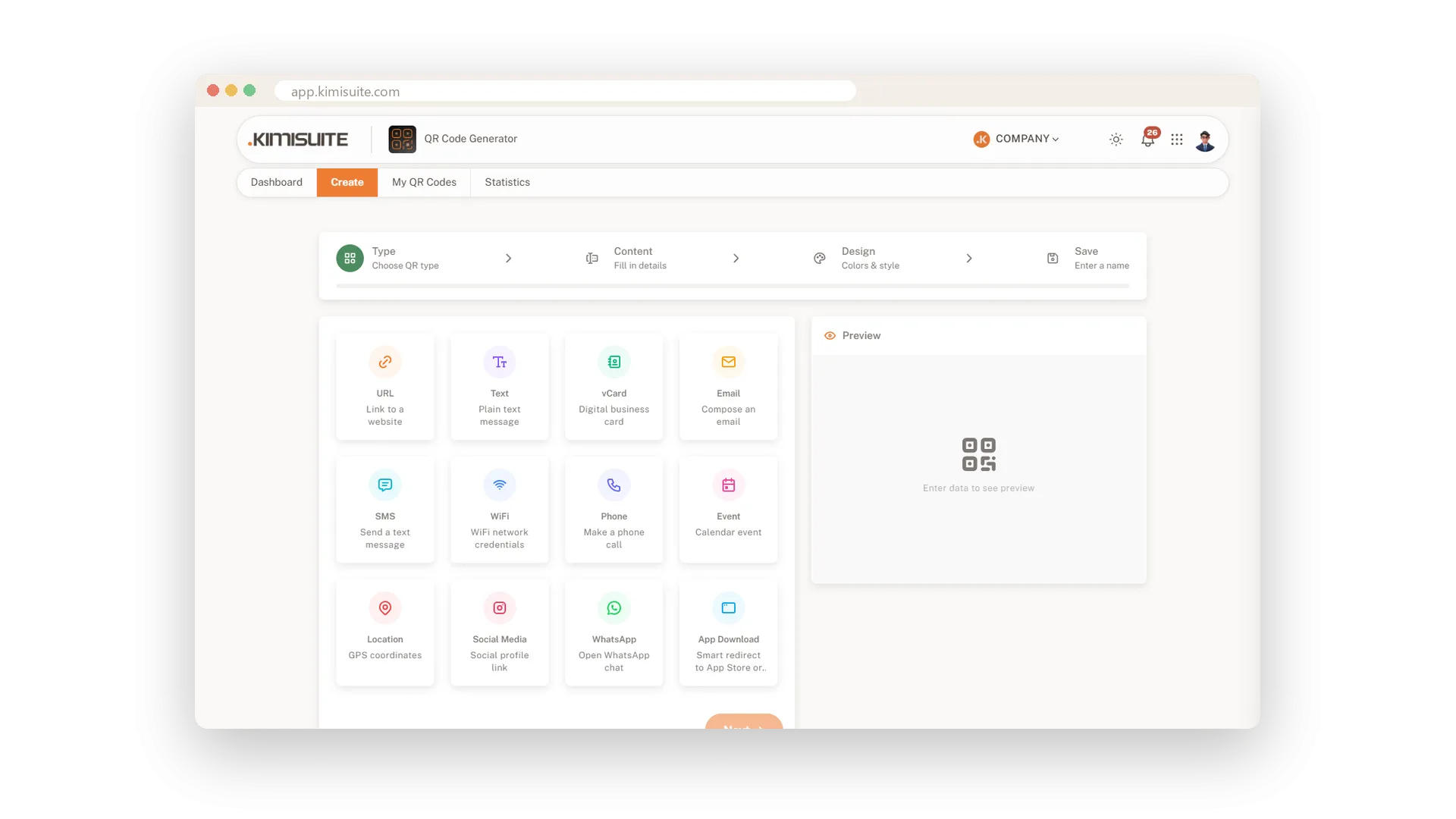Click the Save step disk icon
The width and height of the screenshot is (1456, 819).
coord(1053,259)
